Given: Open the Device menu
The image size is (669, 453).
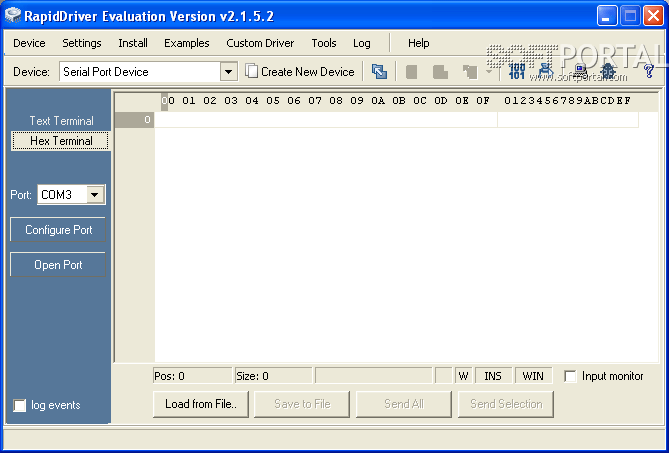Looking at the screenshot, I should [x=29, y=43].
